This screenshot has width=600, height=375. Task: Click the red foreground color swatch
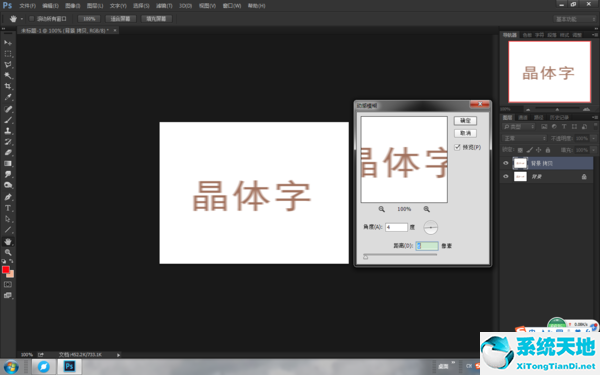[x=6, y=269]
